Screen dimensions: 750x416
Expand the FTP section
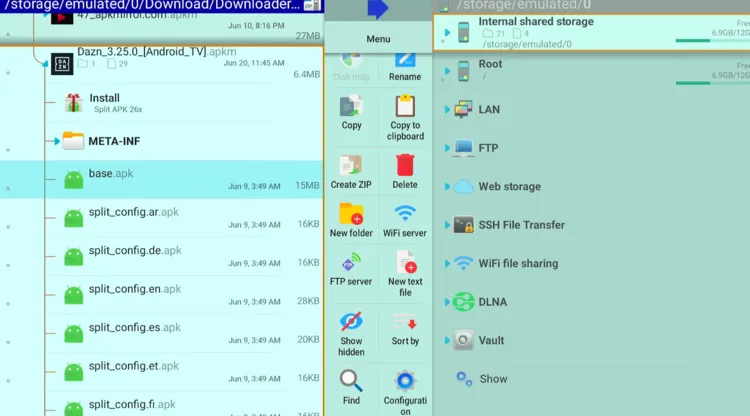coord(447,148)
